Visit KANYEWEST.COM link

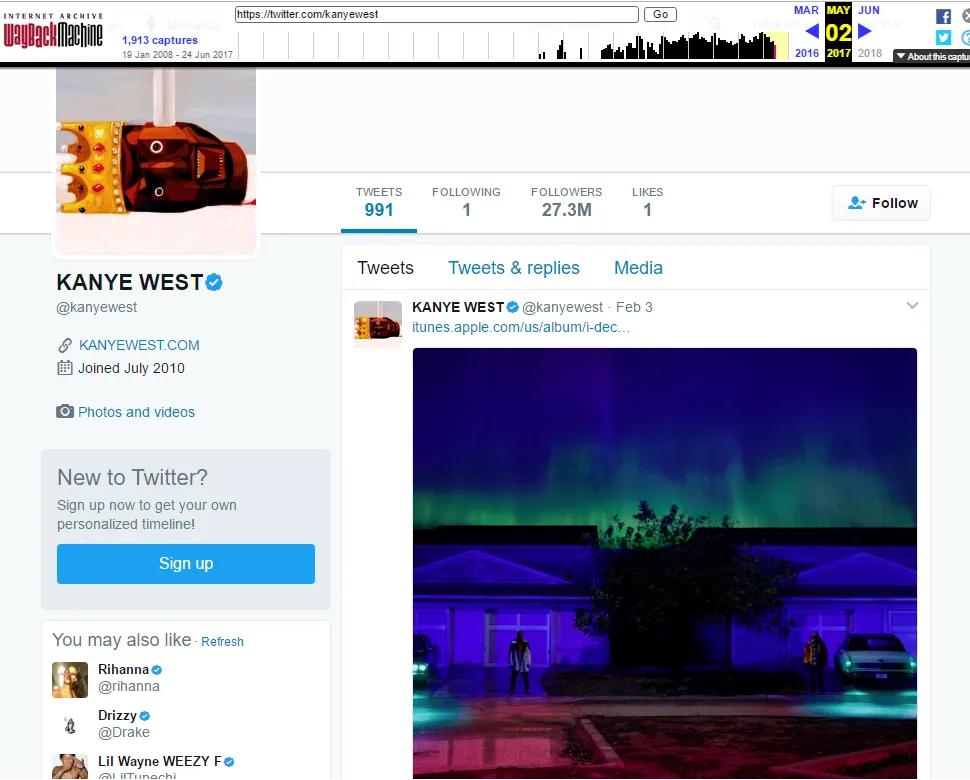click(139, 345)
